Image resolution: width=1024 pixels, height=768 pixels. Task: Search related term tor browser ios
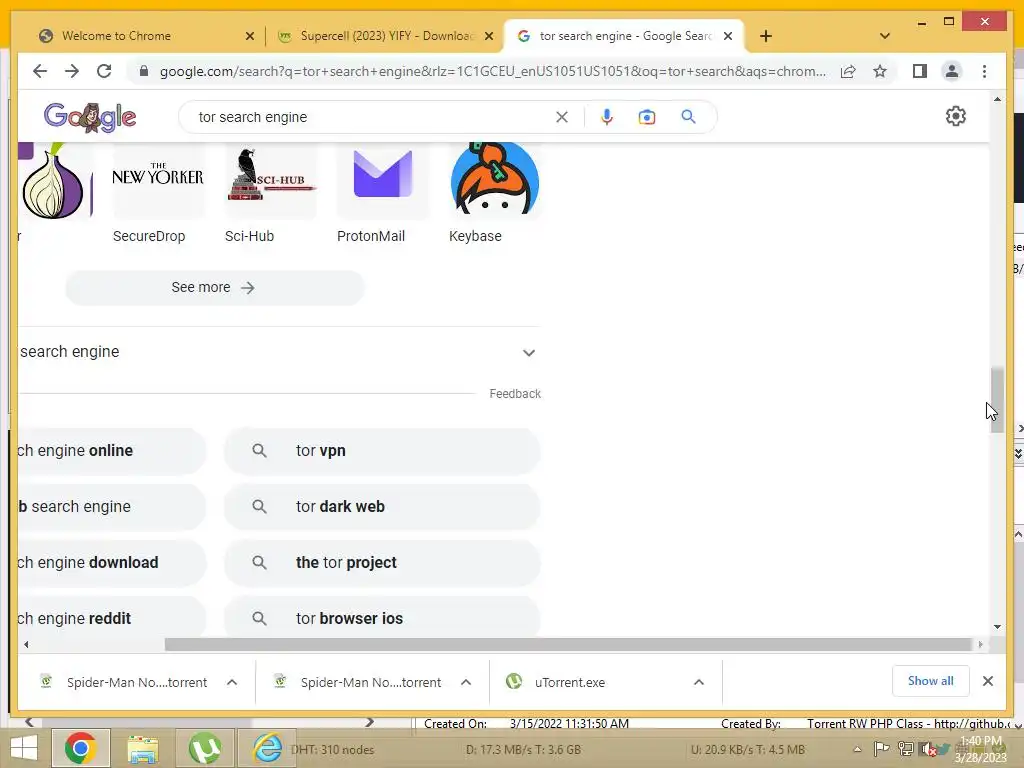tap(382, 618)
